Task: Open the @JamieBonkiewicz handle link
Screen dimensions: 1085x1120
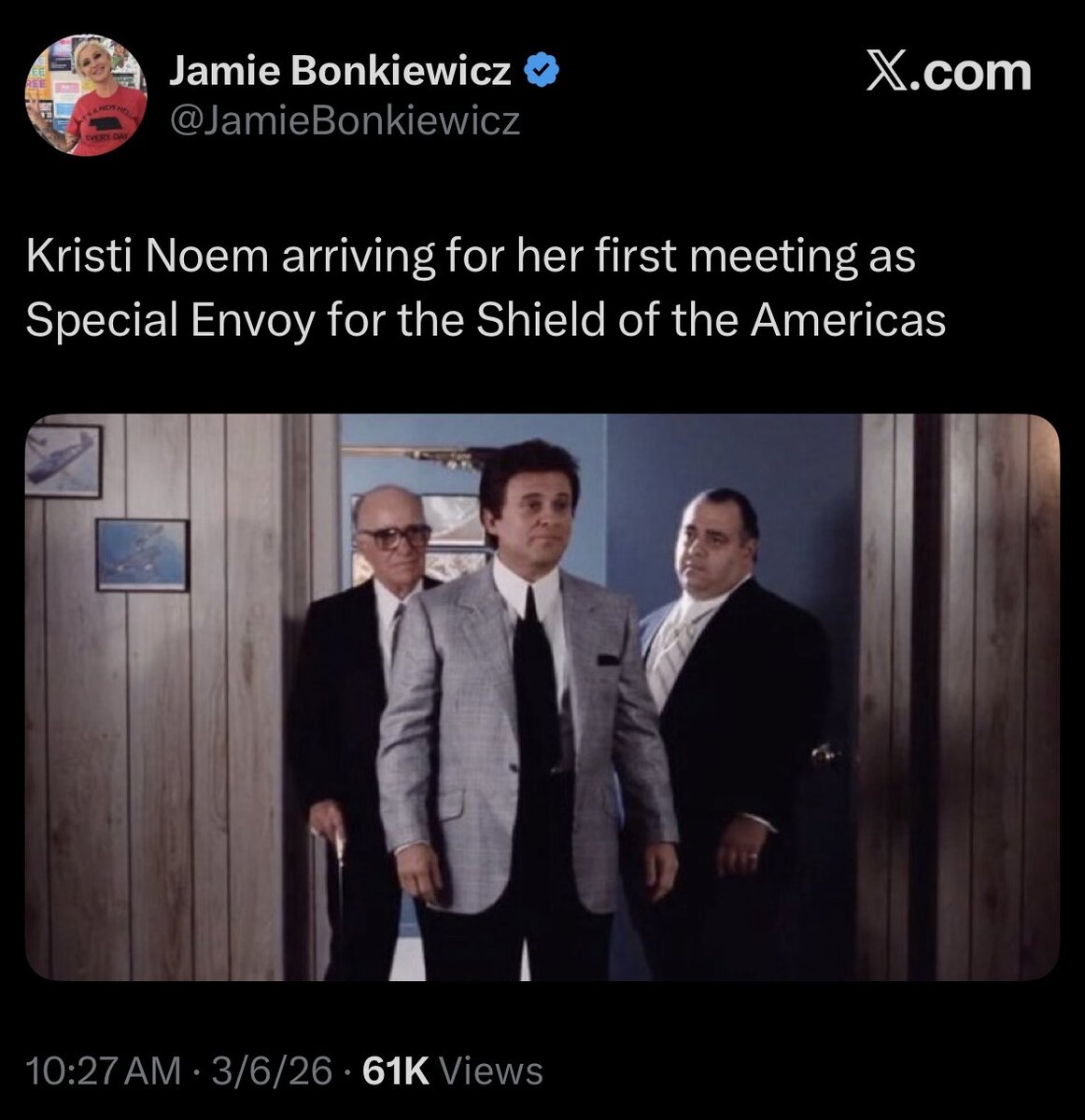Action: coord(344,121)
